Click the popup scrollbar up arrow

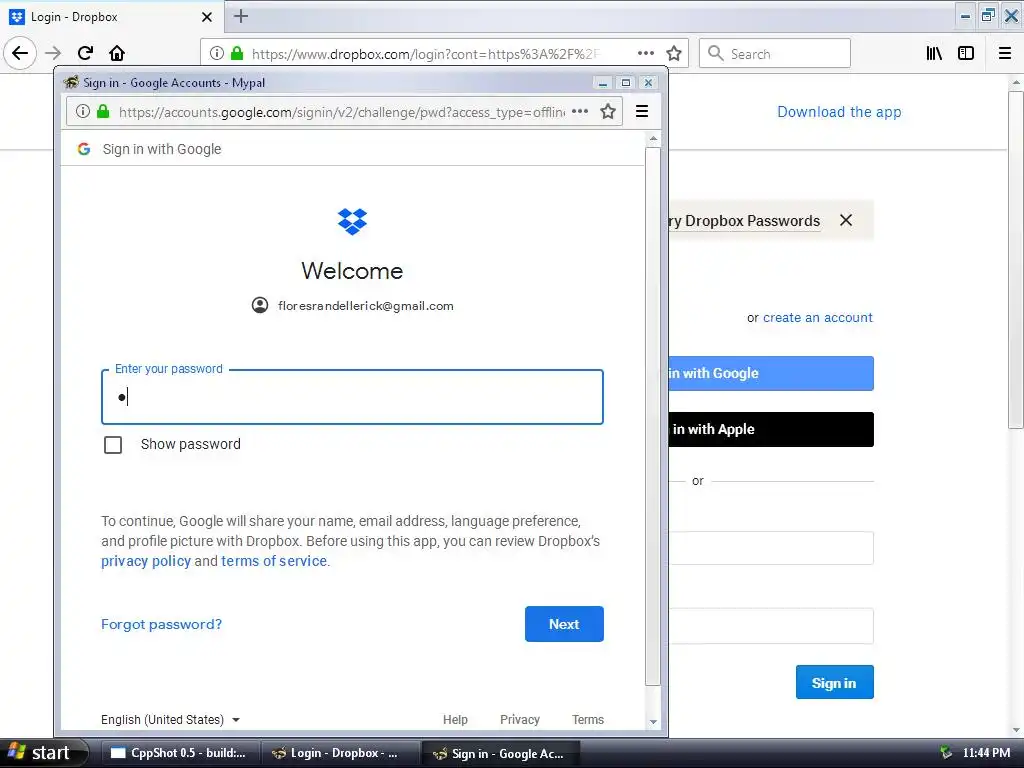(653, 139)
